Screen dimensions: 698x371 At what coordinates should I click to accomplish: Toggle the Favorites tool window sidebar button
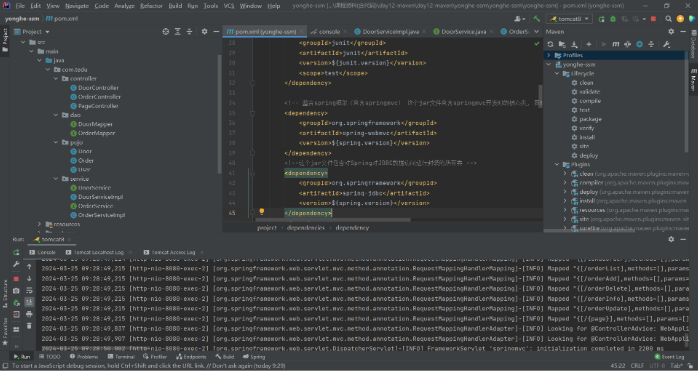5,331
